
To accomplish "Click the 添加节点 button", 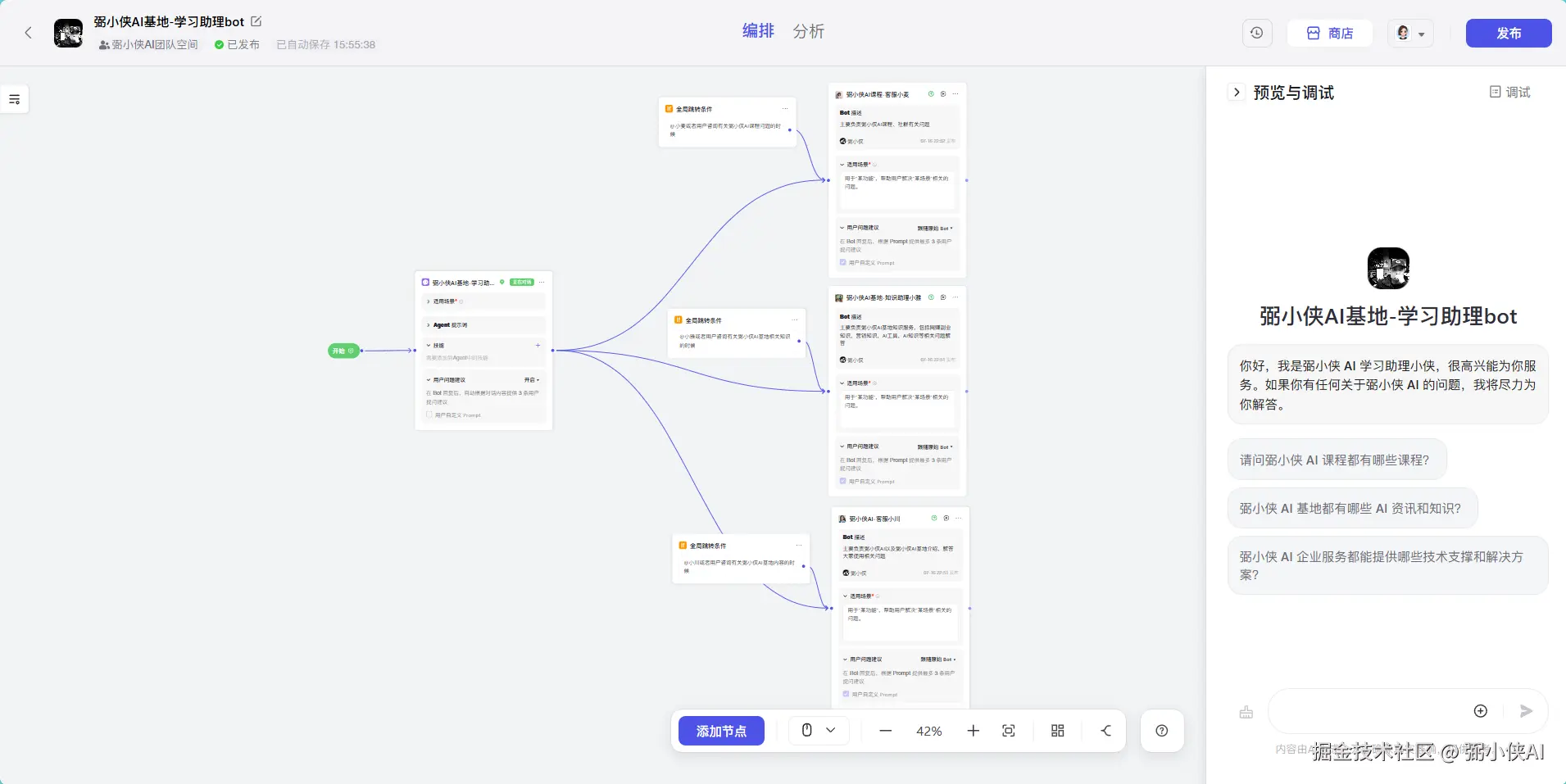I will tap(721, 731).
